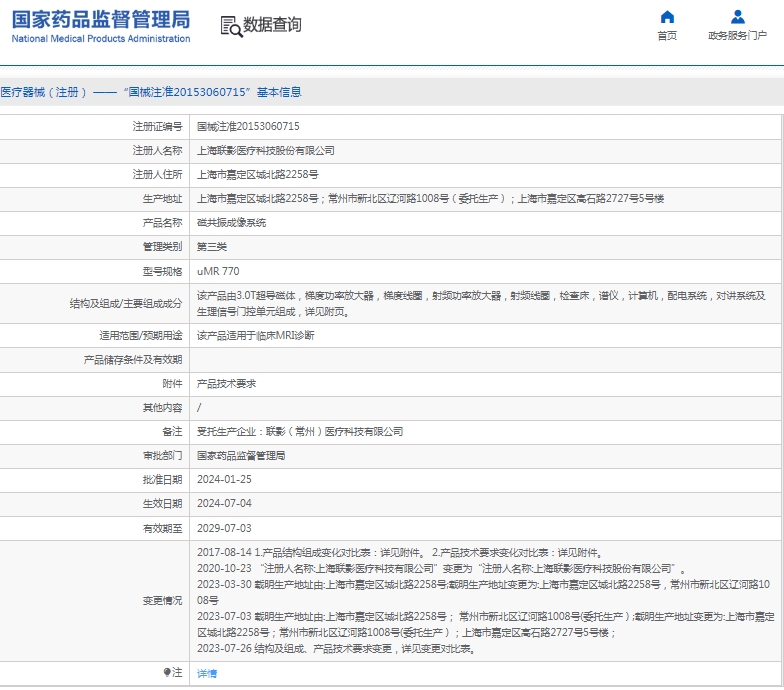Click the 管理类别 row label
The width and height of the screenshot is (784, 690).
tap(162, 246)
